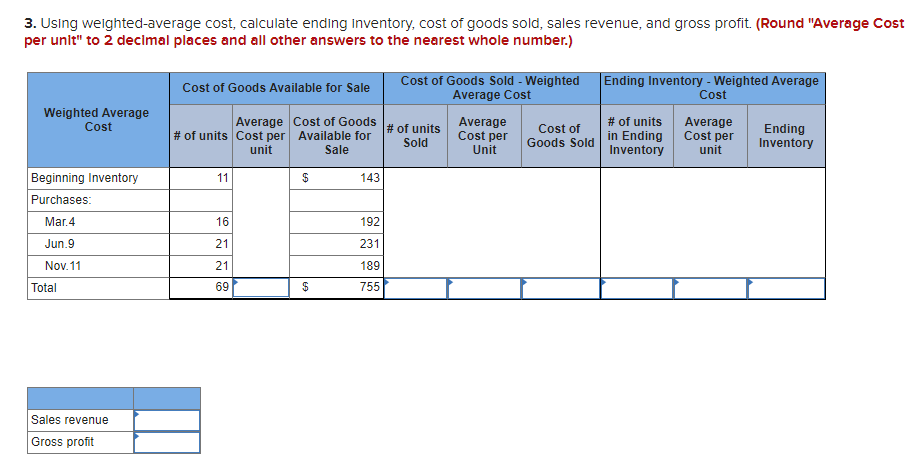Click the units in Ending Inventory input

tap(636, 288)
